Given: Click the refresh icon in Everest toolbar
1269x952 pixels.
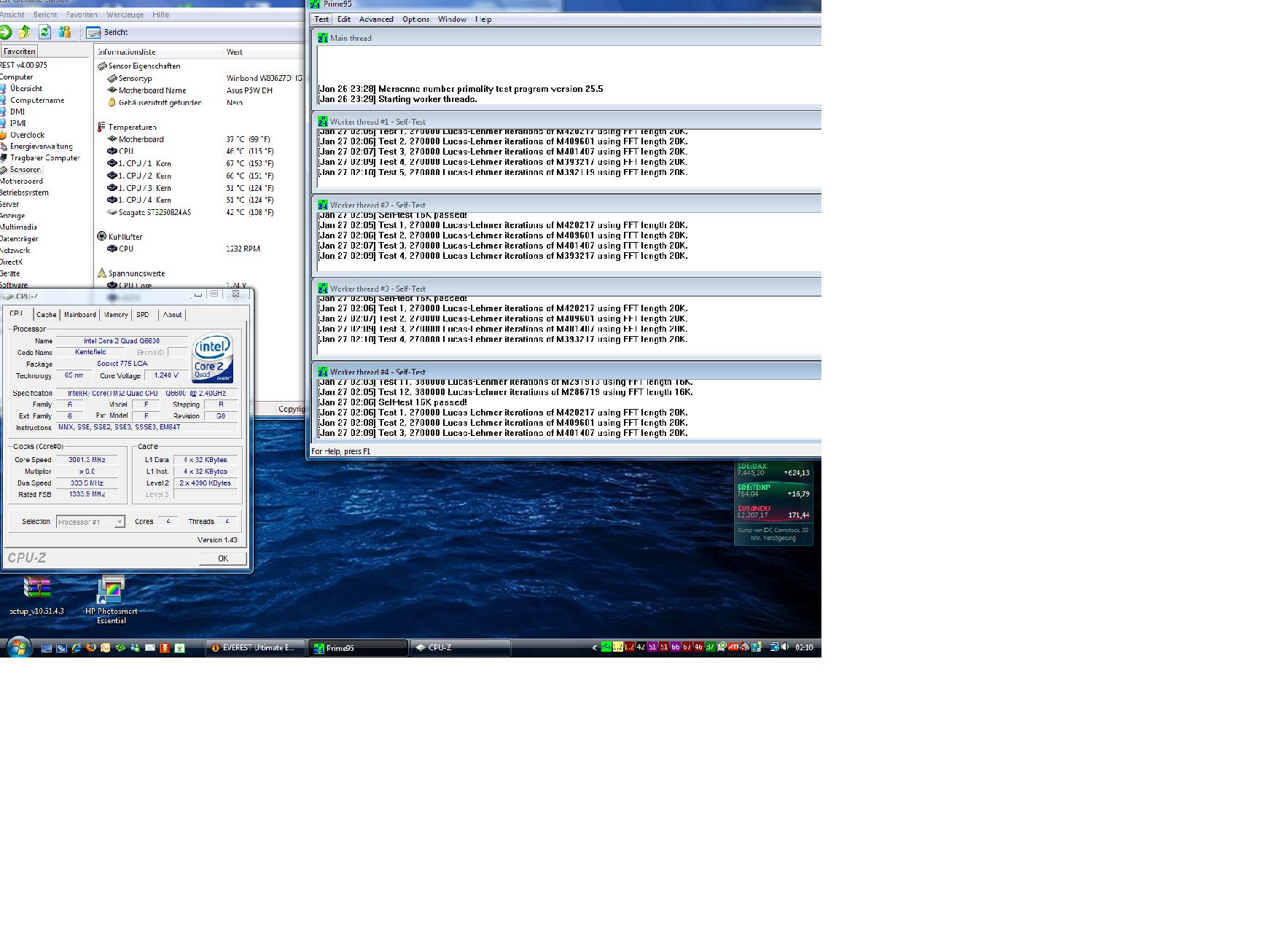Looking at the screenshot, I should (44, 32).
